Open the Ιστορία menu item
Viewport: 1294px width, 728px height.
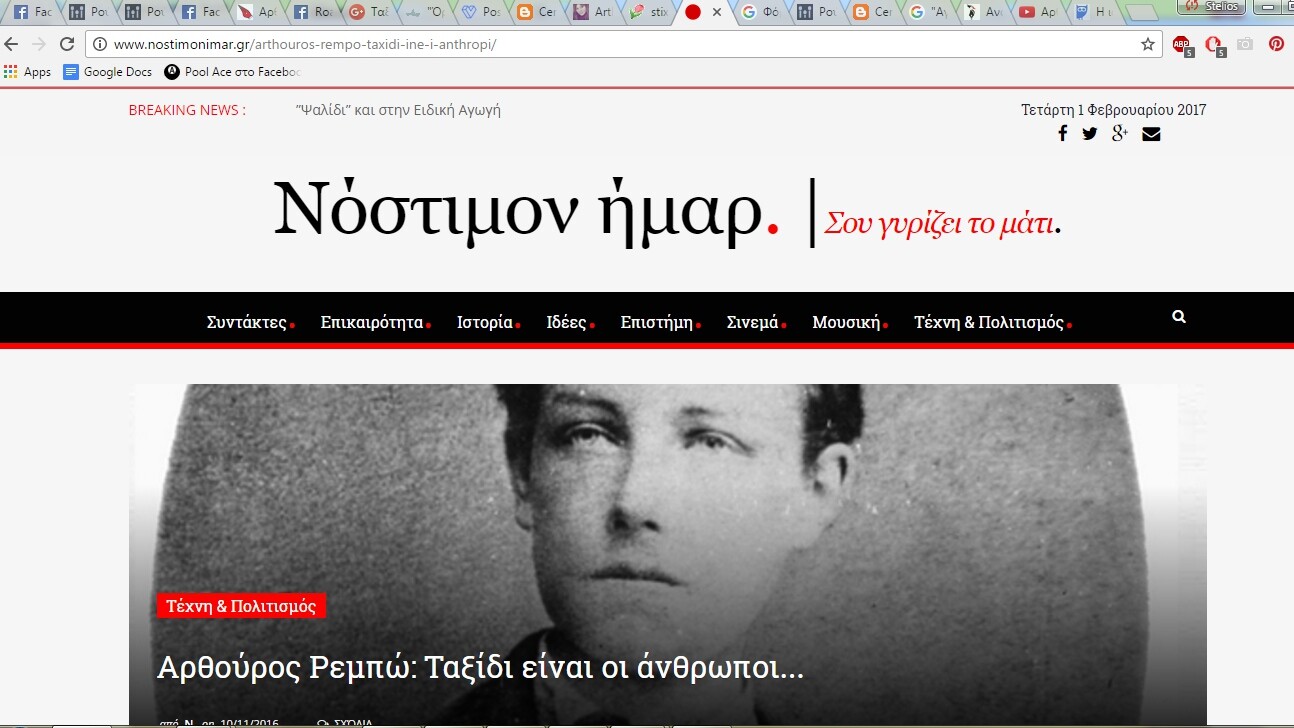point(488,323)
